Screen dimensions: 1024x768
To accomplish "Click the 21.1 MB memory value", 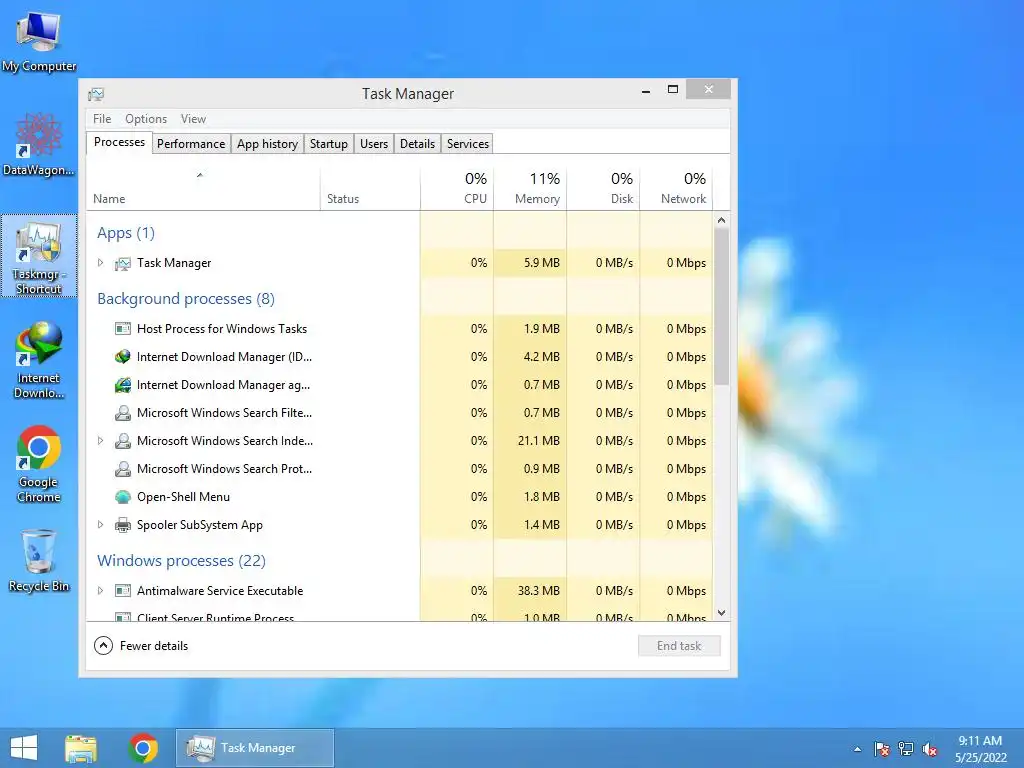I will [x=539, y=441].
